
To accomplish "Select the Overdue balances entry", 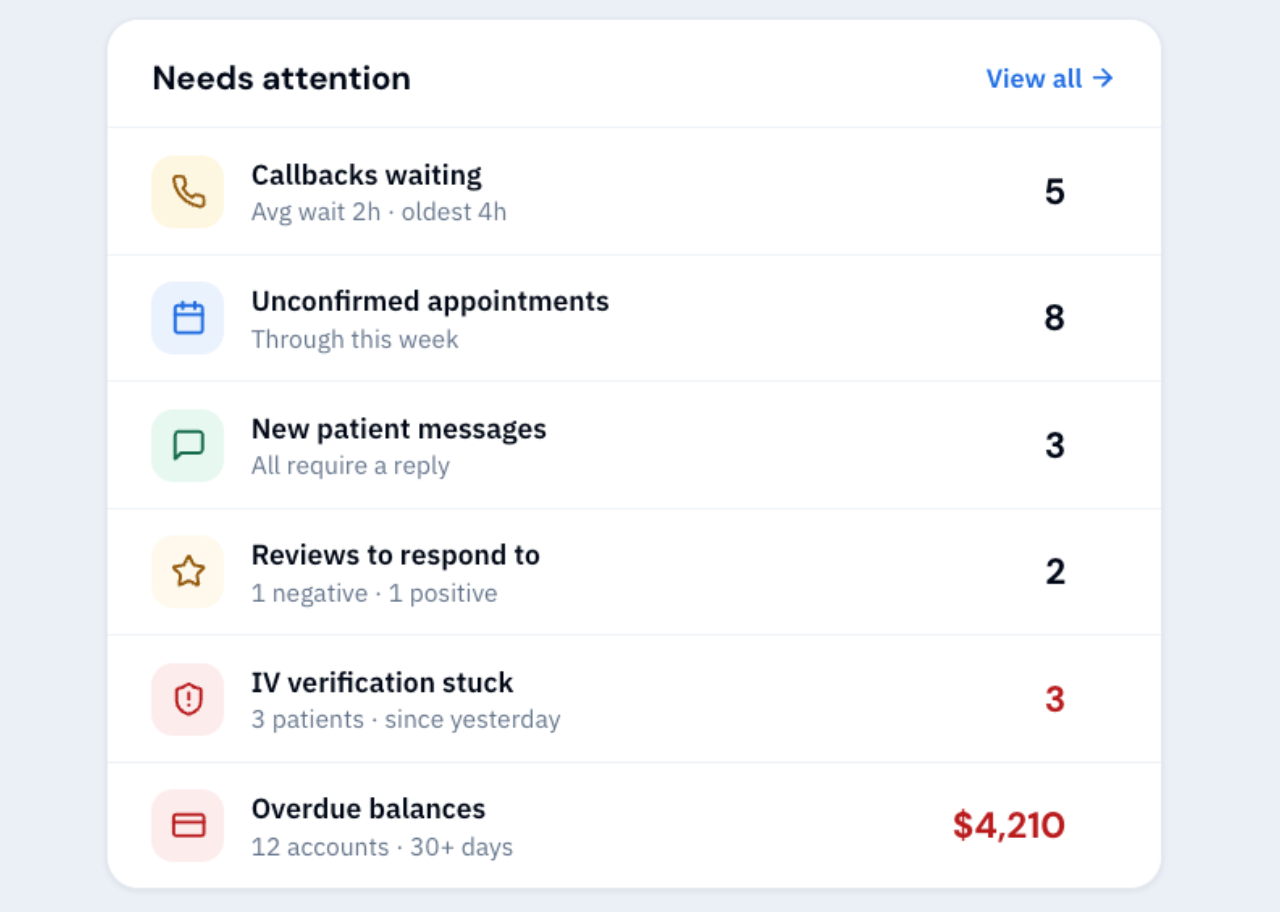I will (634, 825).
